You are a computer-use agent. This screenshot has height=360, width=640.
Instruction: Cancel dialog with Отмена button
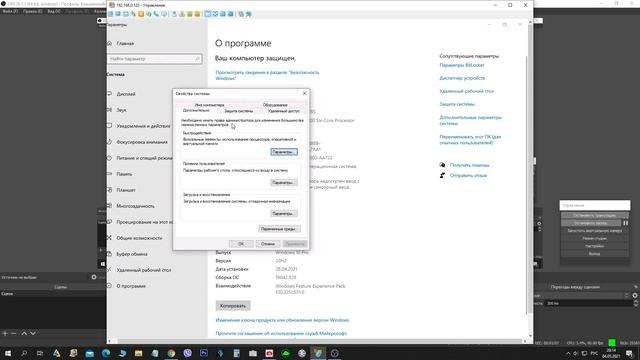point(268,244)
